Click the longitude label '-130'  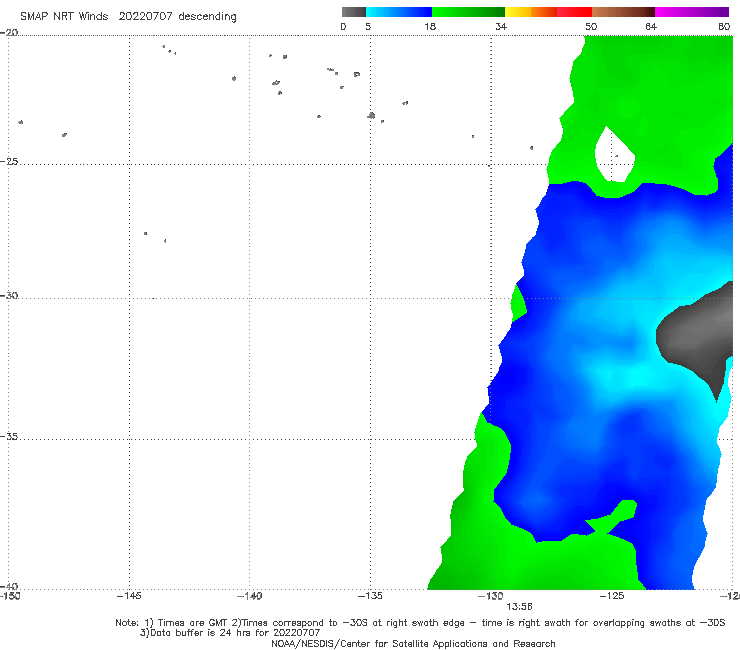(x=491, y=596)
